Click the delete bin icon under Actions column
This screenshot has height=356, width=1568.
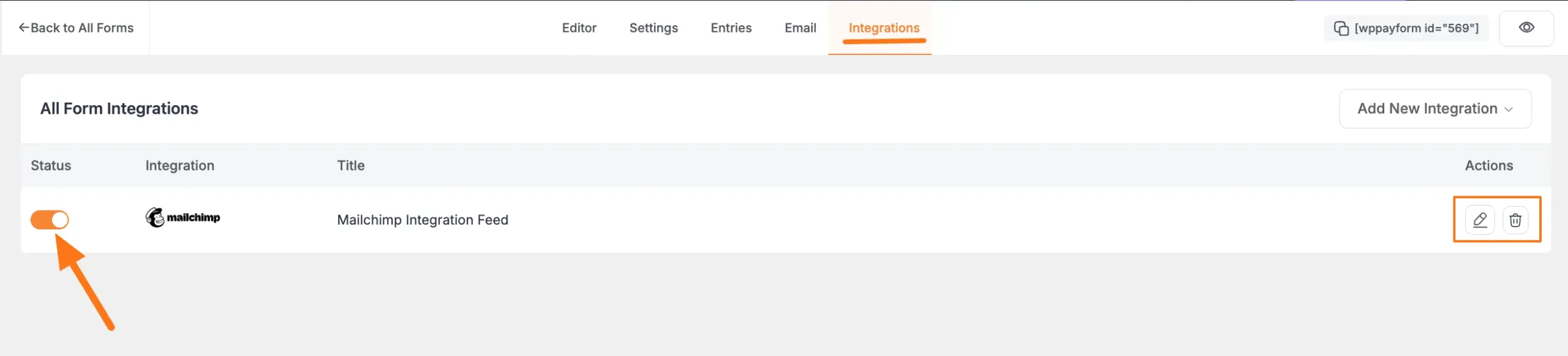pos(1516,220)
